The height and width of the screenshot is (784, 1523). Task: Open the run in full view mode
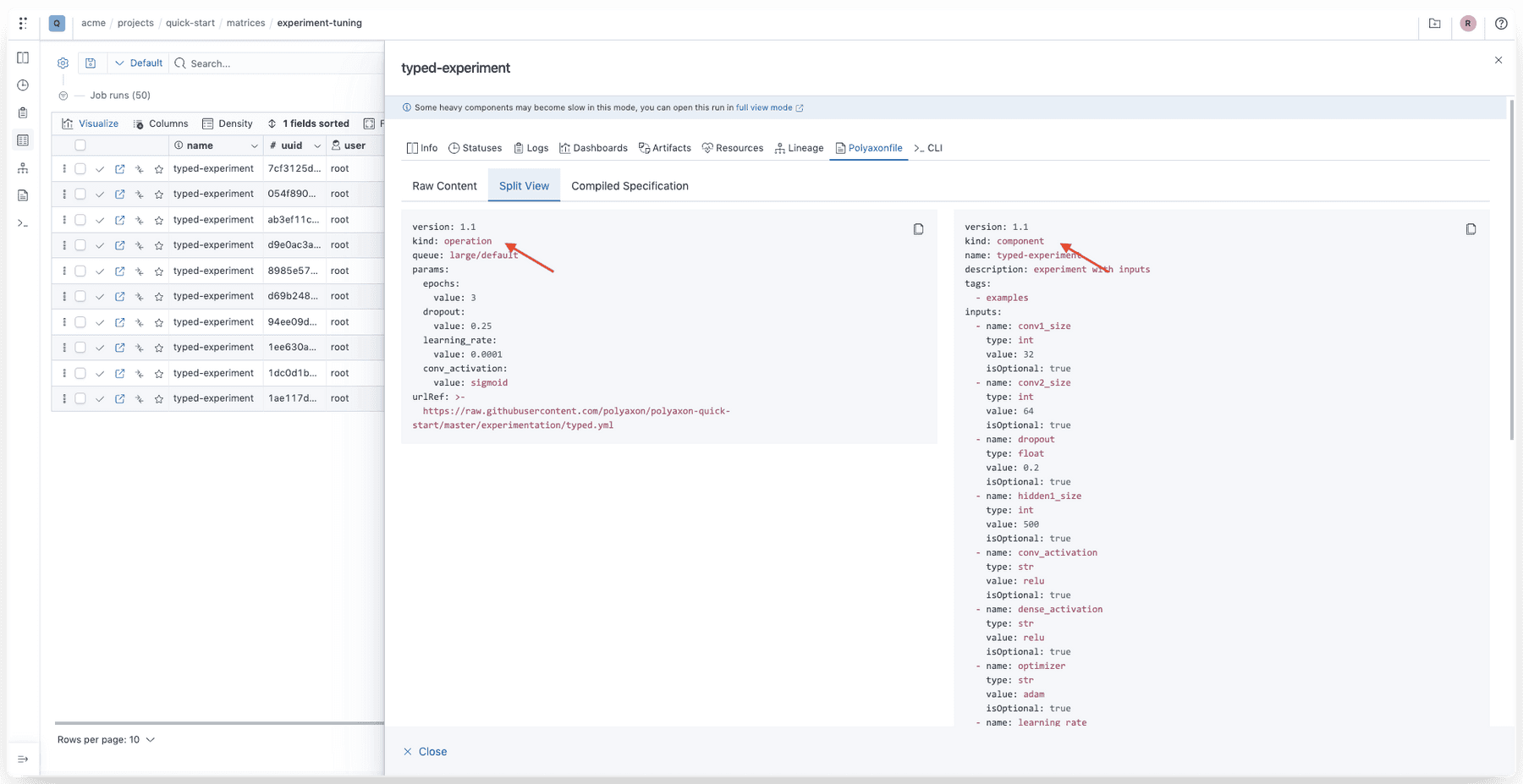(x=764, y=107)
